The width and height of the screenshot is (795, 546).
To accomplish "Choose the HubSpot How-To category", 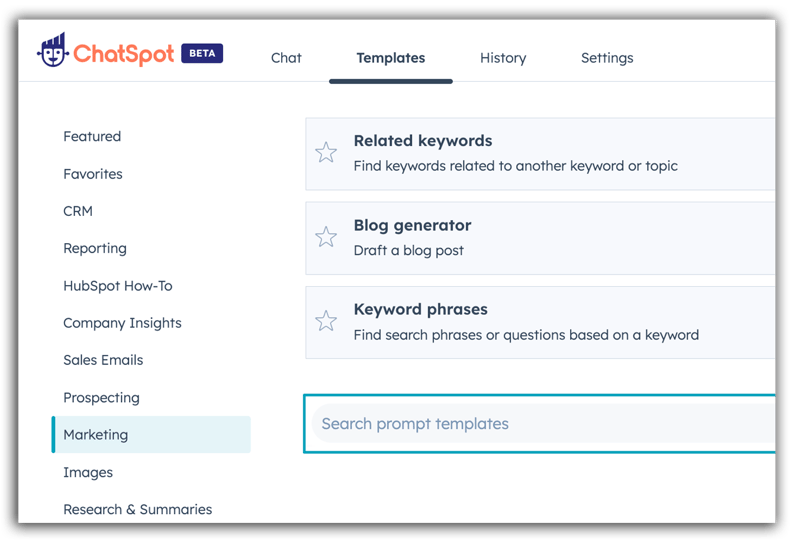I will click(x=118, y=286).
